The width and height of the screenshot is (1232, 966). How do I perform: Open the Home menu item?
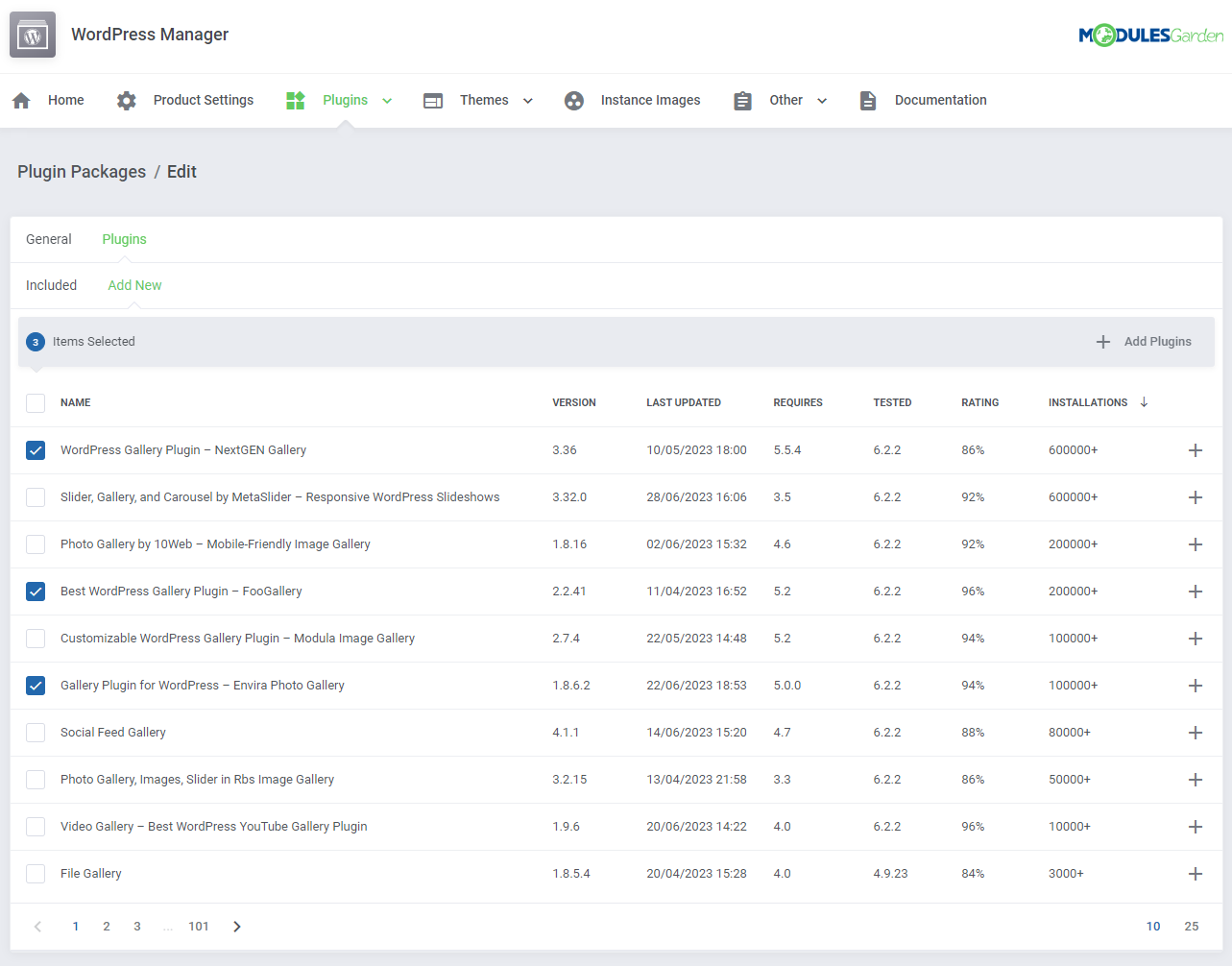tap(66, 100)
